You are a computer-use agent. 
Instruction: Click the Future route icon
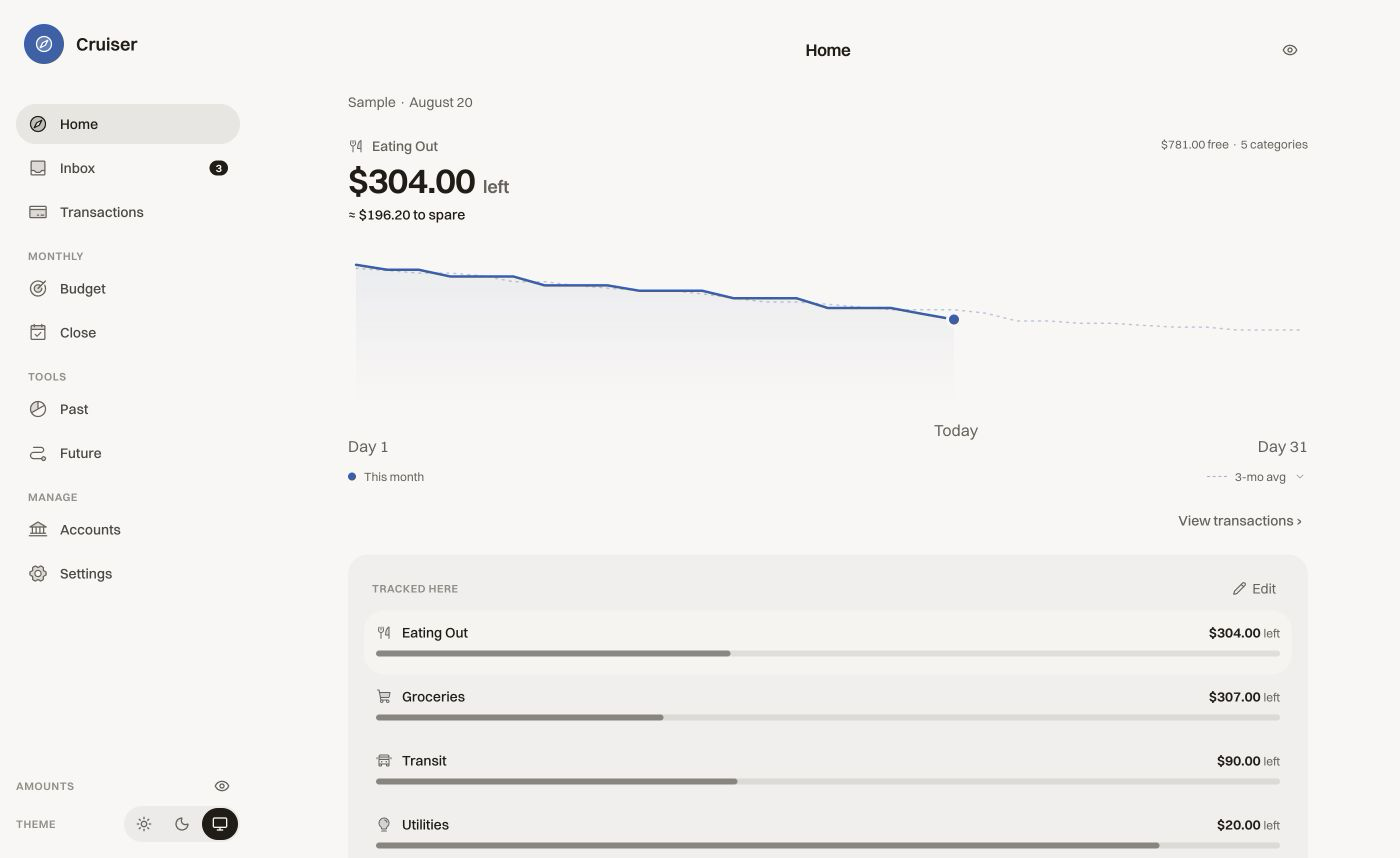[38, 453]
